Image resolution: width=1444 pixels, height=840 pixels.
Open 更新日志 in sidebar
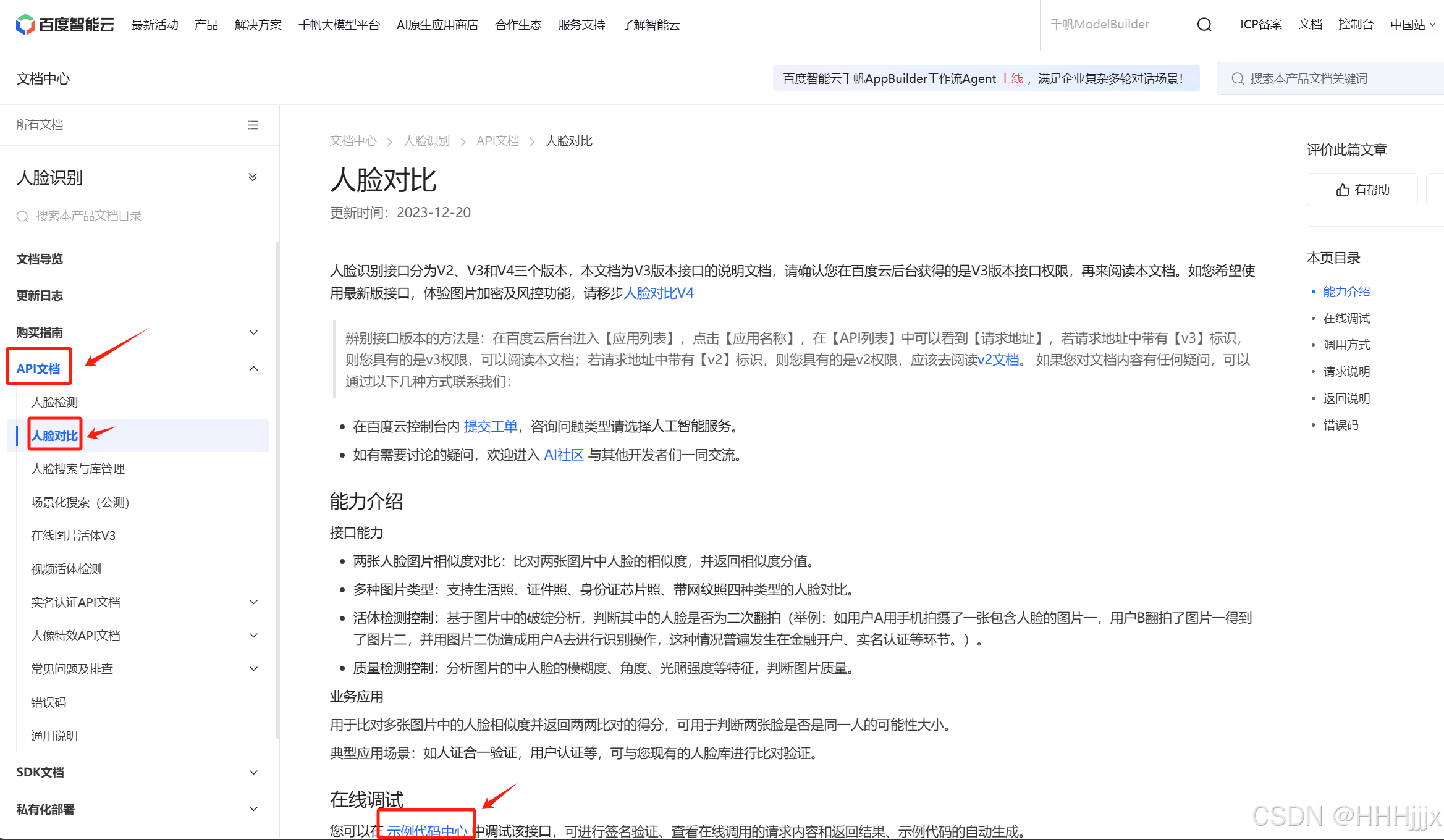(x=40, y=295)
